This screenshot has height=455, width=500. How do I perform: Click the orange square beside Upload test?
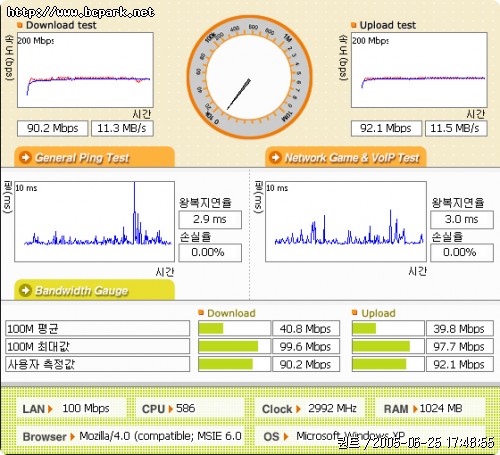[x=354, y=25]
